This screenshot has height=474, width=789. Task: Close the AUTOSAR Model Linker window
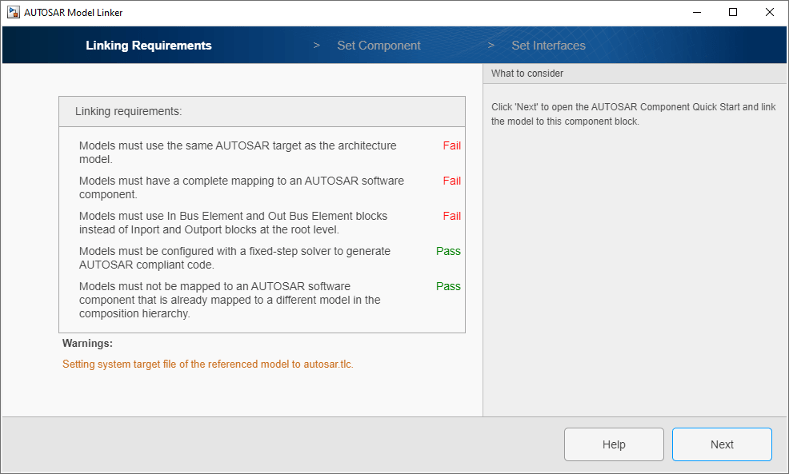pos(770,12)
